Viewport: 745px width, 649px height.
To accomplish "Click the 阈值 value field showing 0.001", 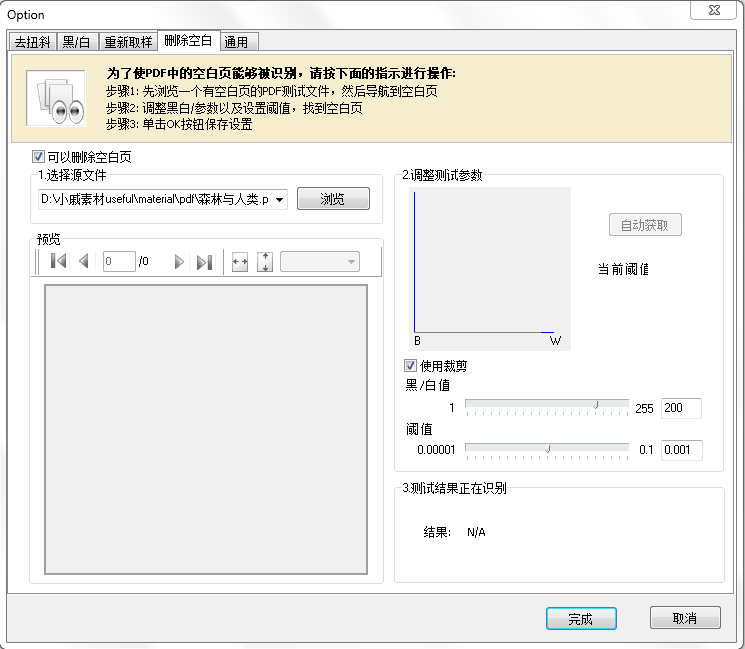I will pos(682,451).
